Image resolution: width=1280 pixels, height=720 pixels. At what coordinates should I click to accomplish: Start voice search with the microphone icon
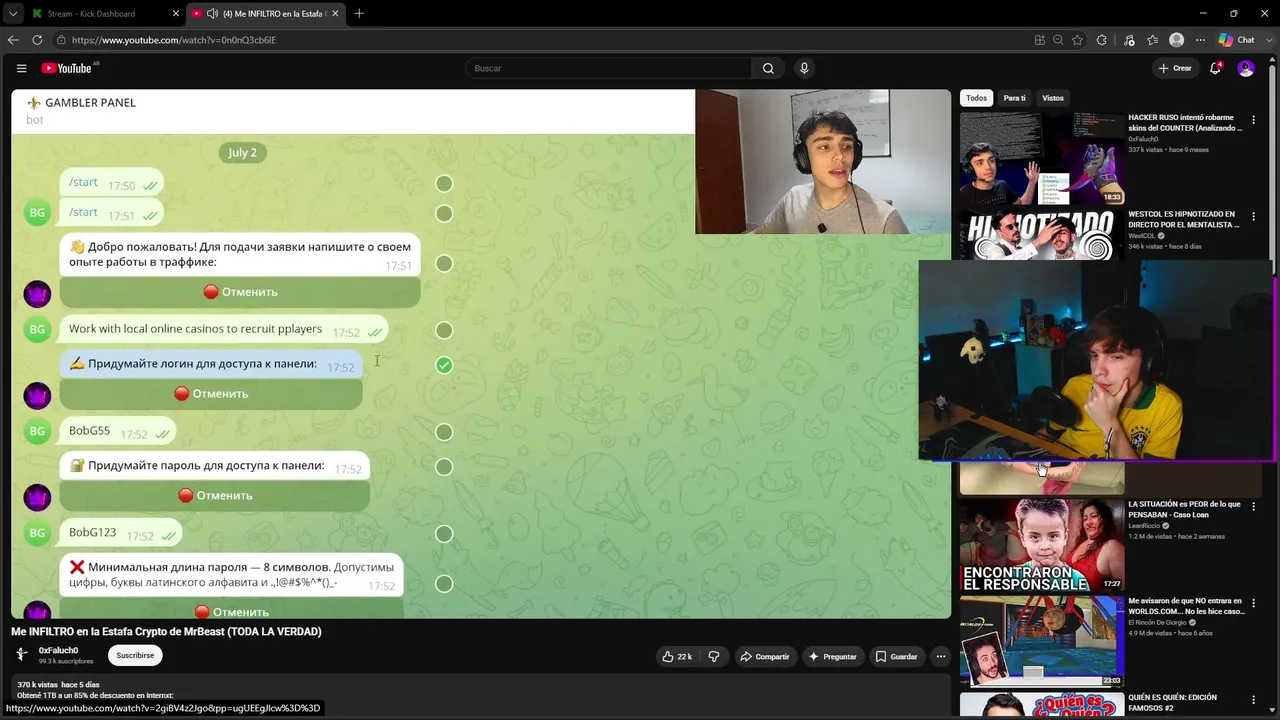pos(804,68)
